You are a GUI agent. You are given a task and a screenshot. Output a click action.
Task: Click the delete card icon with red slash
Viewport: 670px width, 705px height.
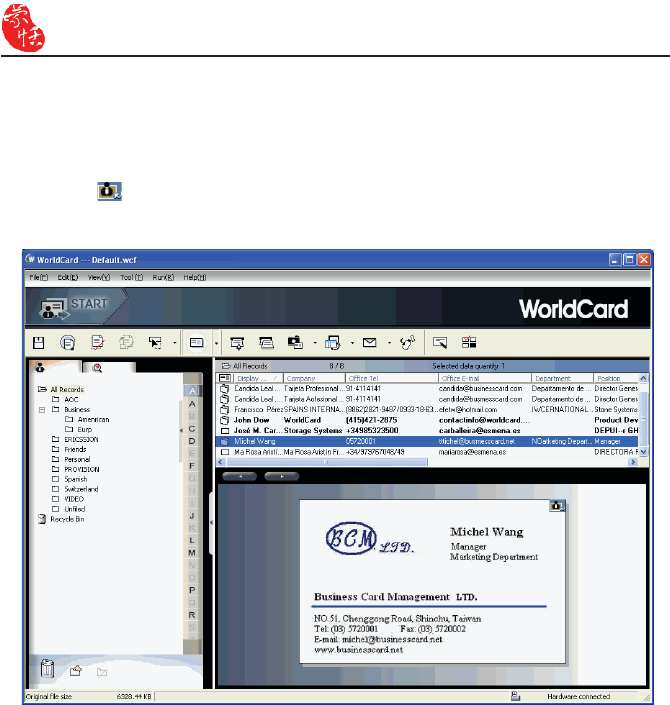[x=97, y=343]
